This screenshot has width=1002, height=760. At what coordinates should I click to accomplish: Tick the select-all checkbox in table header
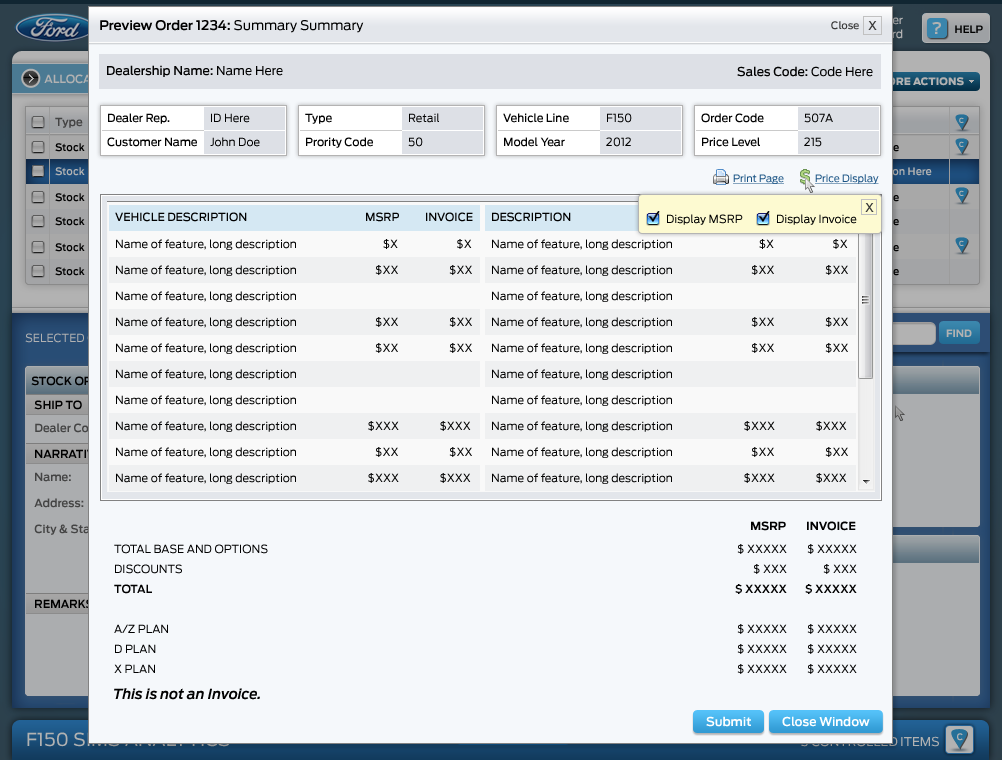[38, 122]
